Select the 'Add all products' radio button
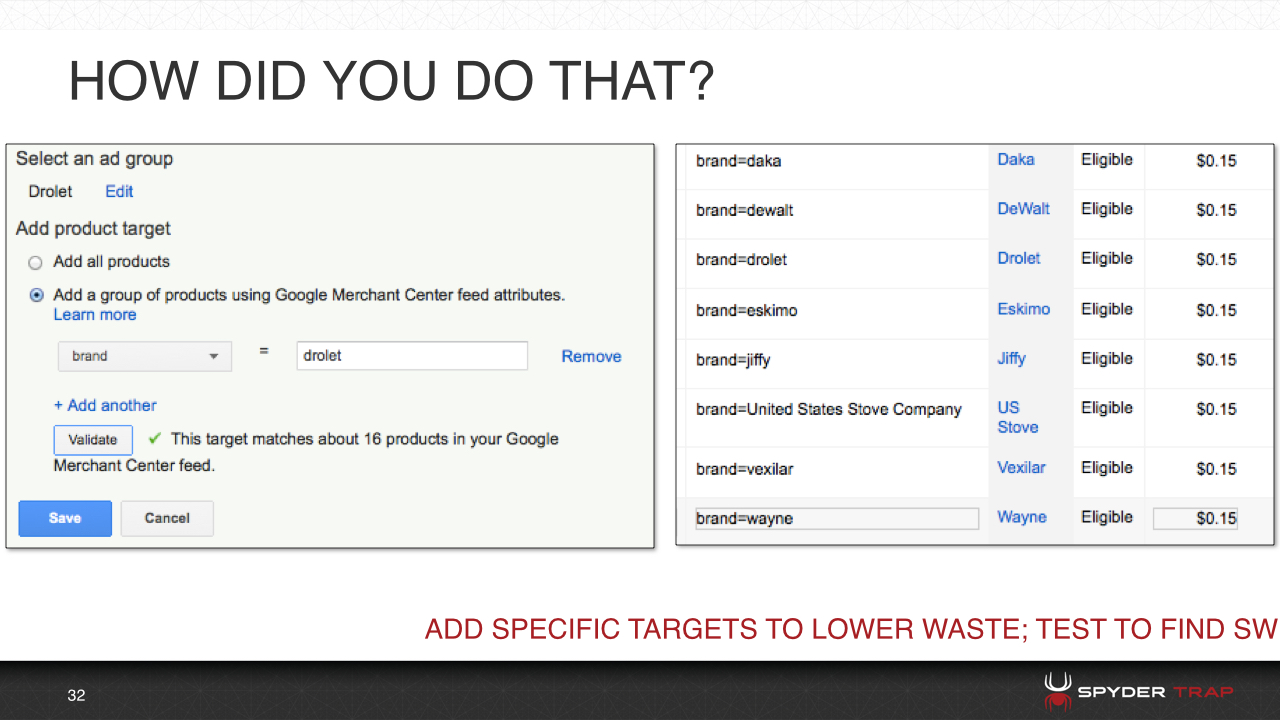The height and width of the screenshot is (720, 1280). coord(36,262)
